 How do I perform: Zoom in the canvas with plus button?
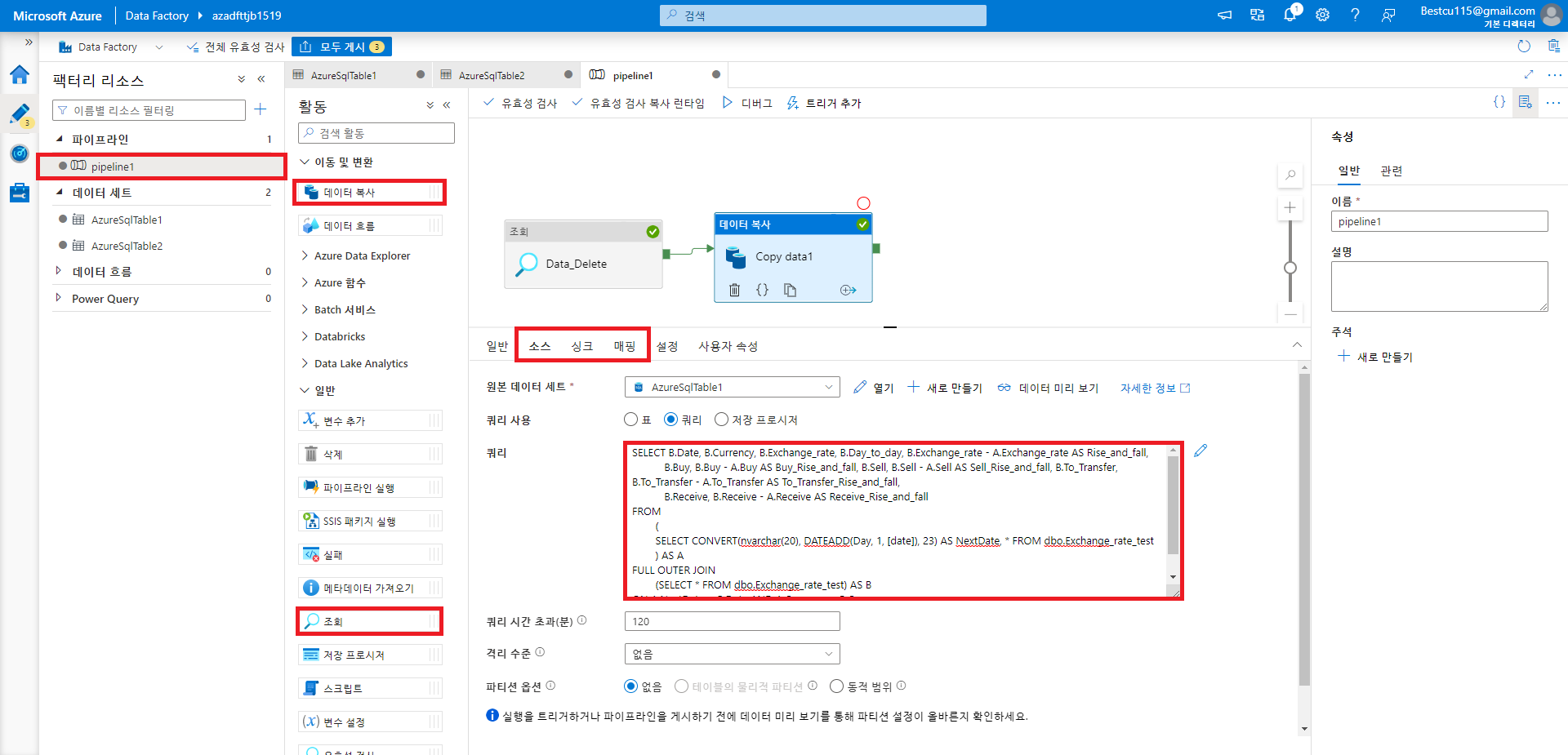1290,207
